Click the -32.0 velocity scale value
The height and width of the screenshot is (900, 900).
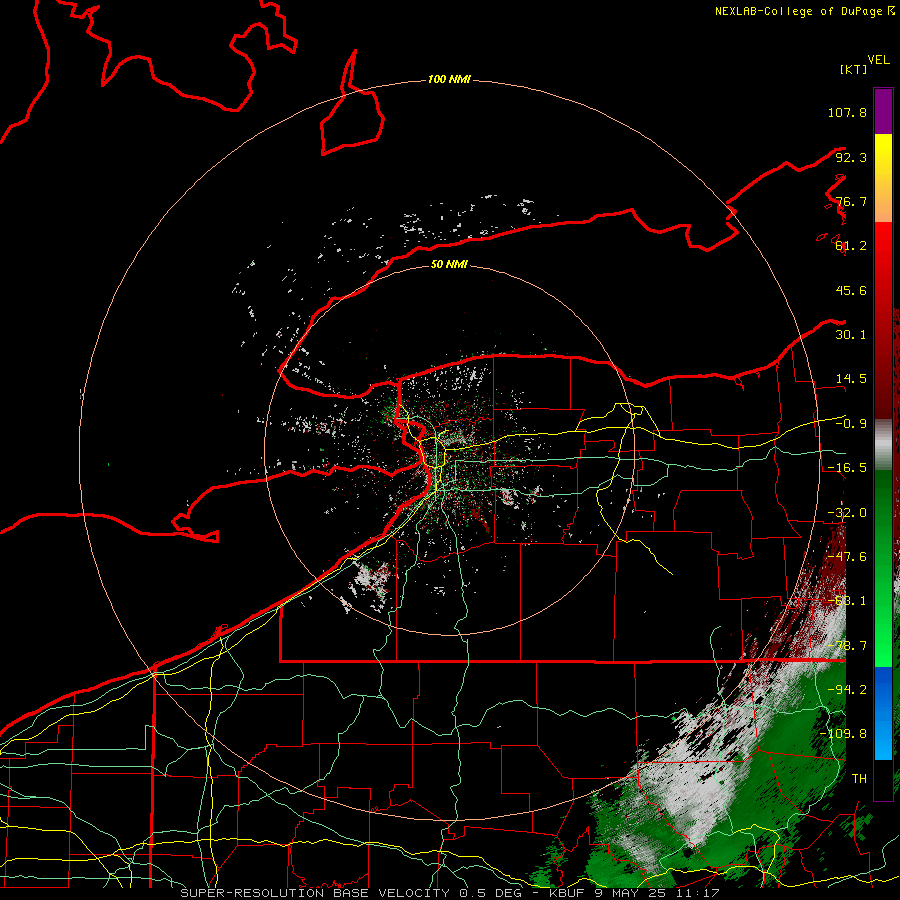point(847,513)
